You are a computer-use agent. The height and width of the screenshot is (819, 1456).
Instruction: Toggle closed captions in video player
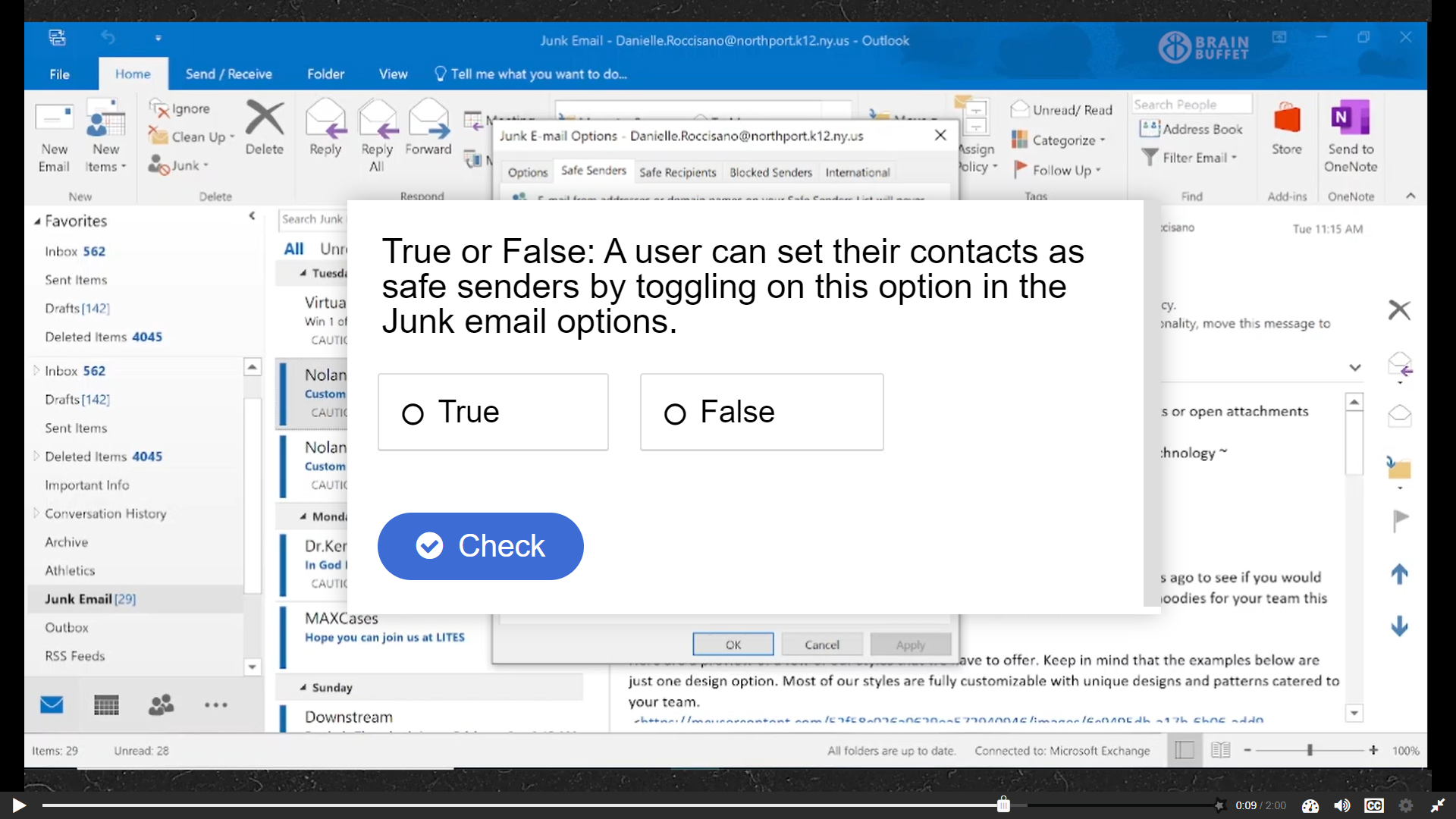click(x=1373, y=805)
